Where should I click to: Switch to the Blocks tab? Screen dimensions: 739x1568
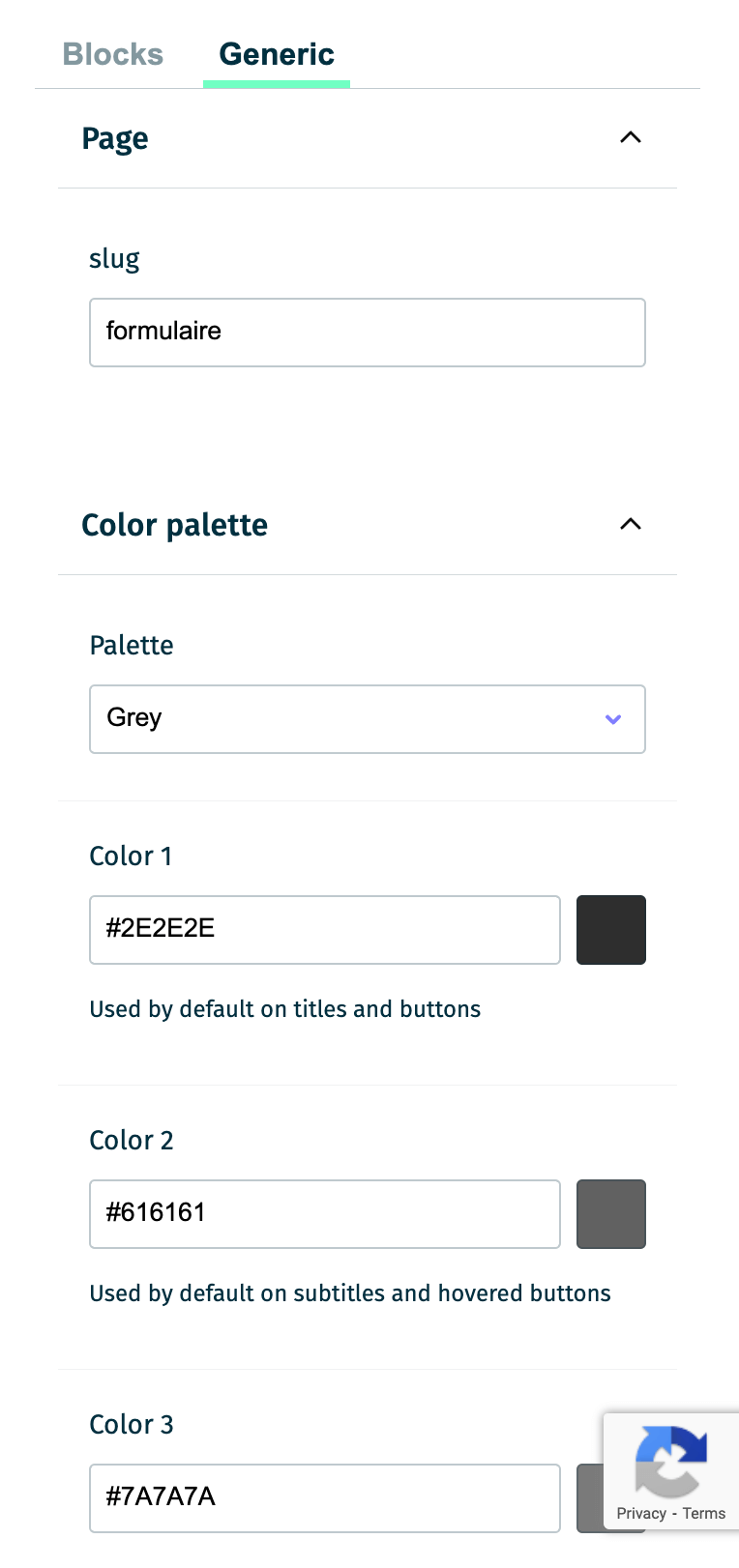coord(113,54)
